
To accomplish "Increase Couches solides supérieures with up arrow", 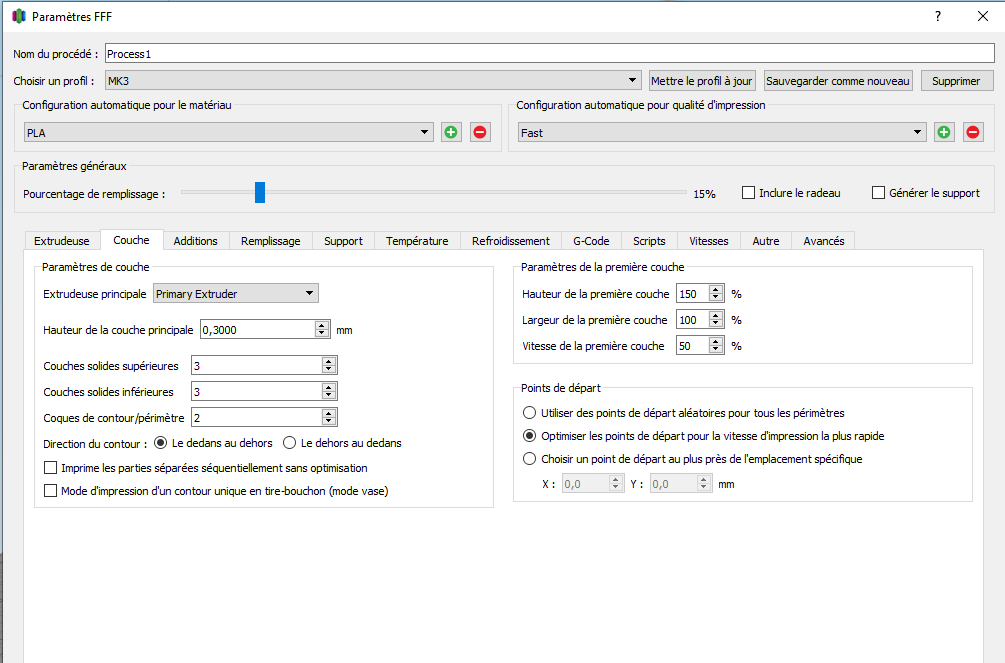I will coord(329,361).
